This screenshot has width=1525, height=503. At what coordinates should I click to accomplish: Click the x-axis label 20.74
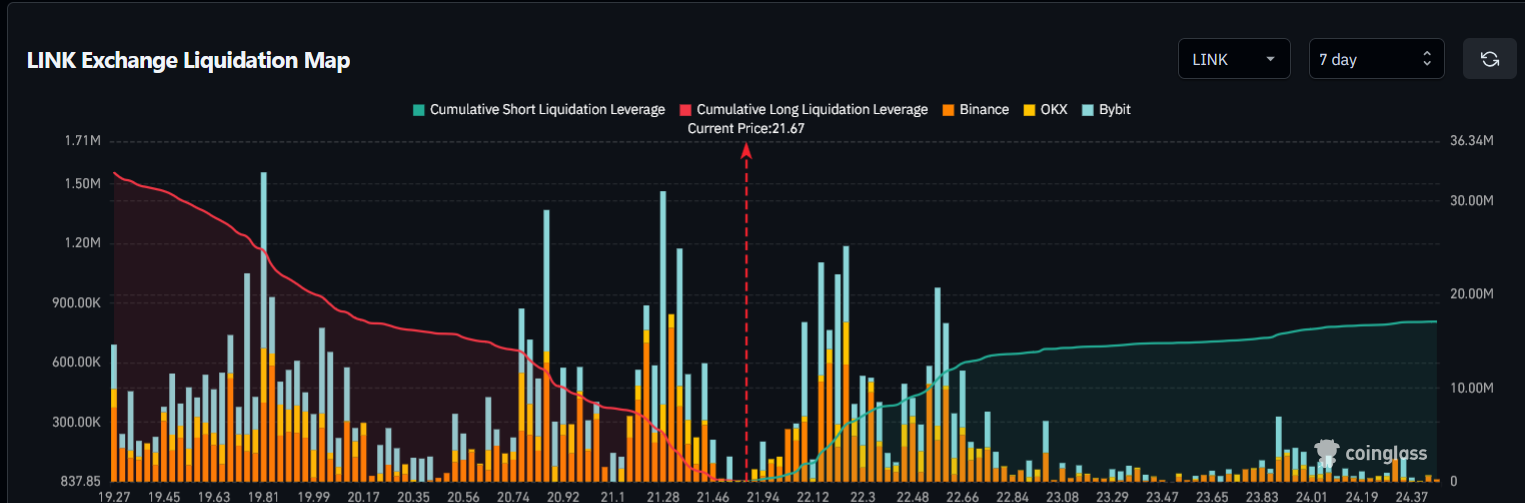point(513,496)
